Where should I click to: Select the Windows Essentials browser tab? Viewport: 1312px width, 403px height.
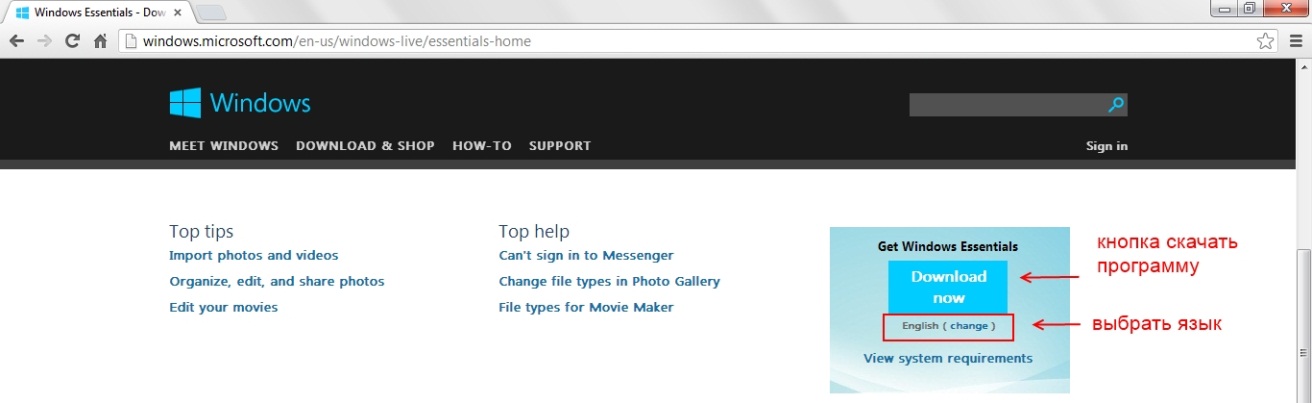(97, 13)
